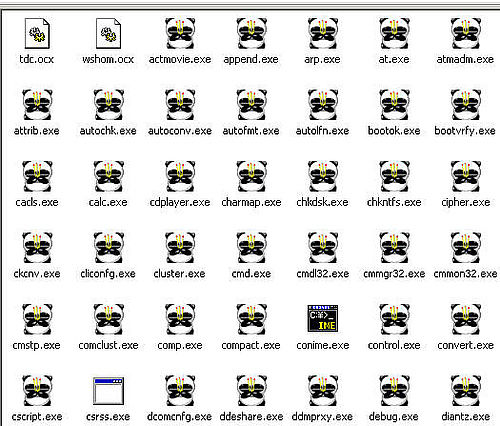Select the cluster.exe panda icon
This screenshot has width=500, height=426.
click(x=180, y=247)
